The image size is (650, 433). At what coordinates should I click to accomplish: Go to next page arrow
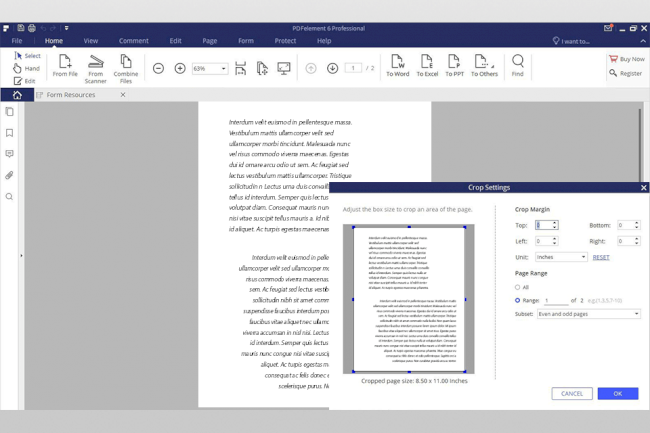pos(332,68)
